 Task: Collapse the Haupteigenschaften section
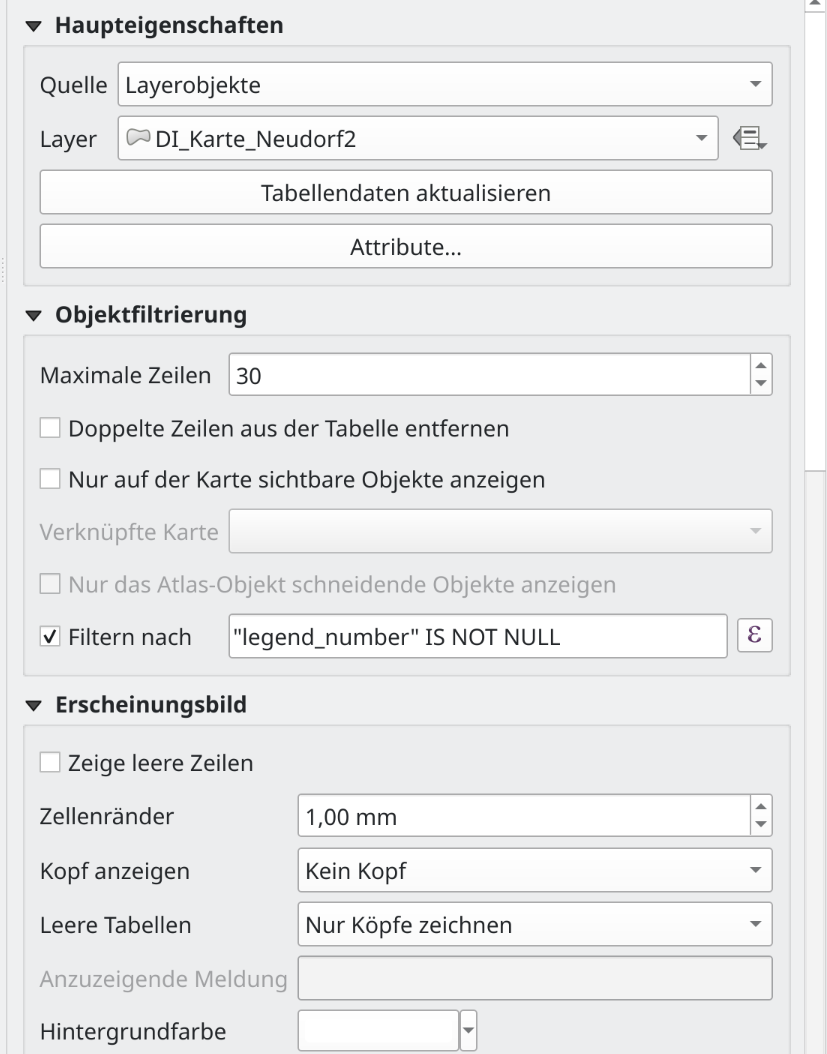tap(37, 27)
